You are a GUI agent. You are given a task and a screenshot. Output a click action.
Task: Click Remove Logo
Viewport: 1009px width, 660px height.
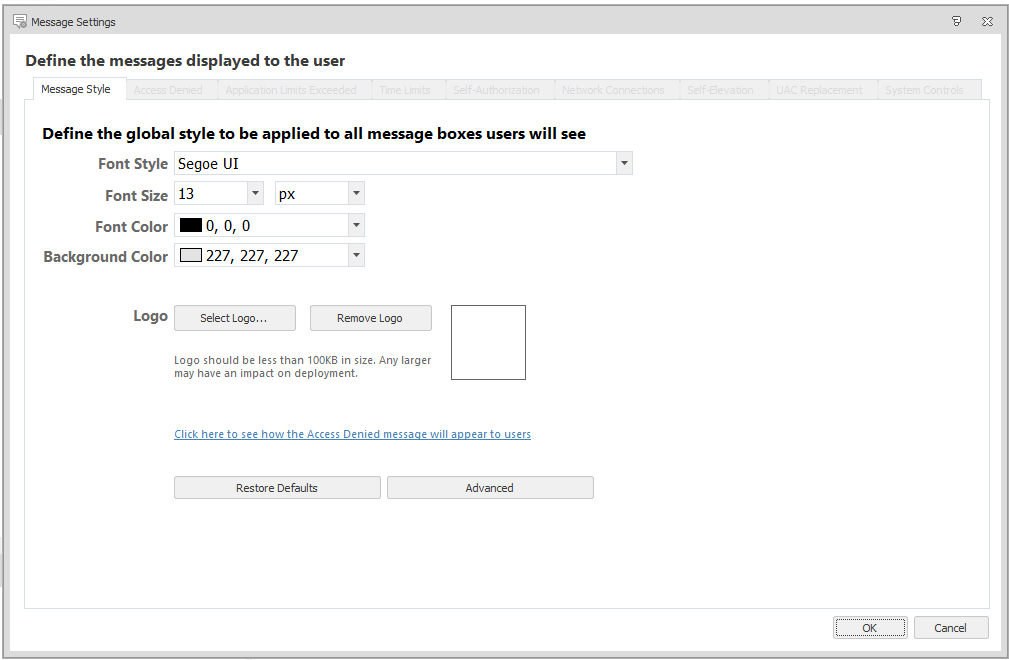[x=370, y=317]
